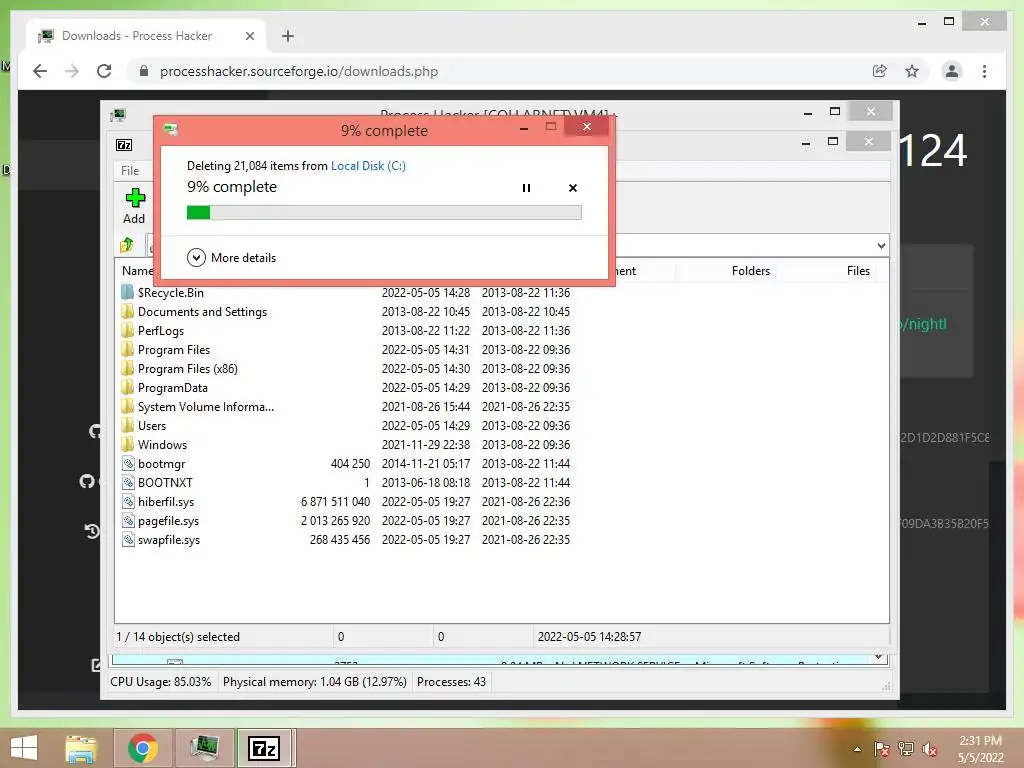
Task: Bookmark this page with the star
Action: (912, 71)
